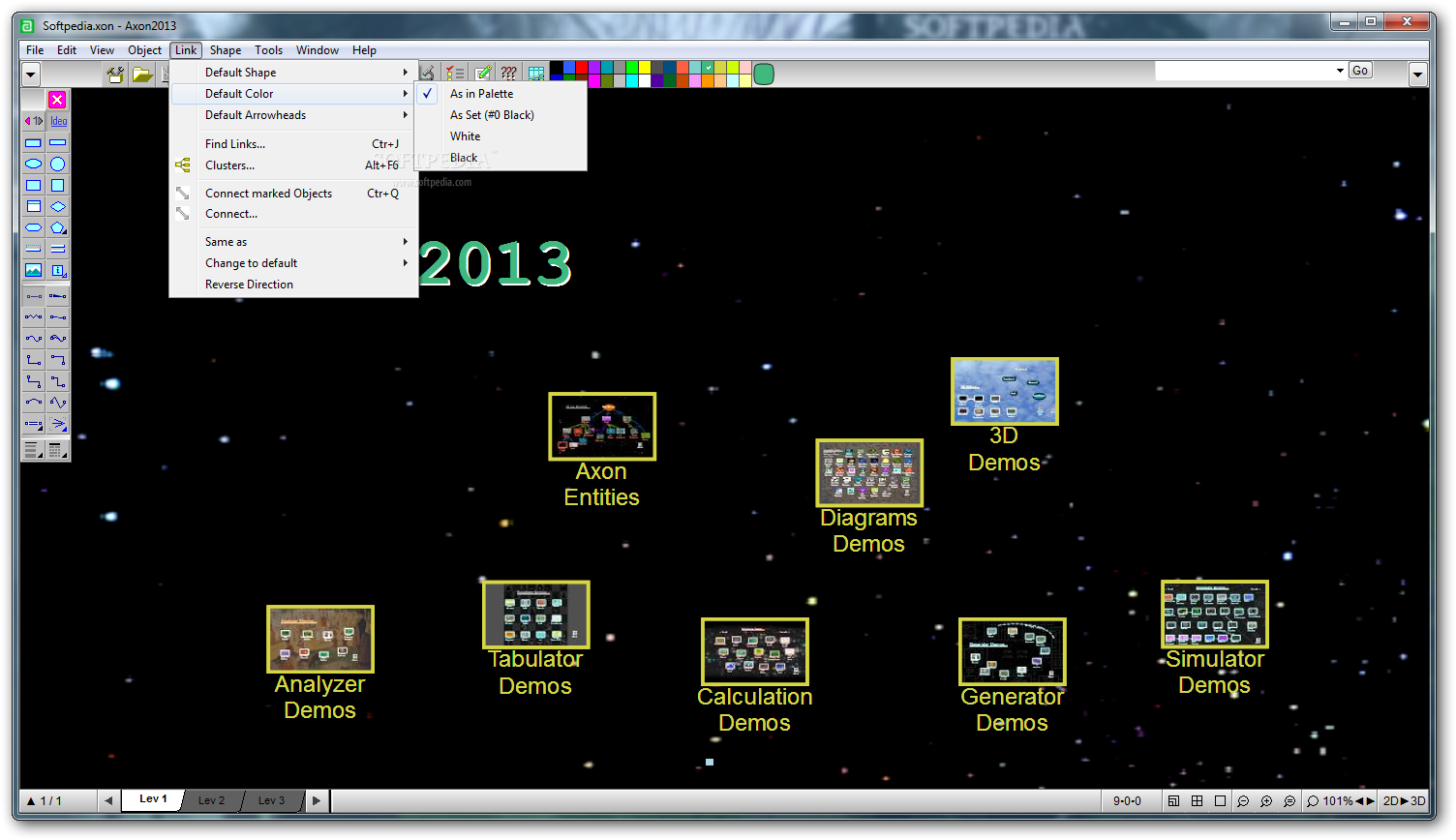Select the straight link tool in the palette
Image resolution: width=1456 pixels, height=840 pixels.
tap(33, 295)
